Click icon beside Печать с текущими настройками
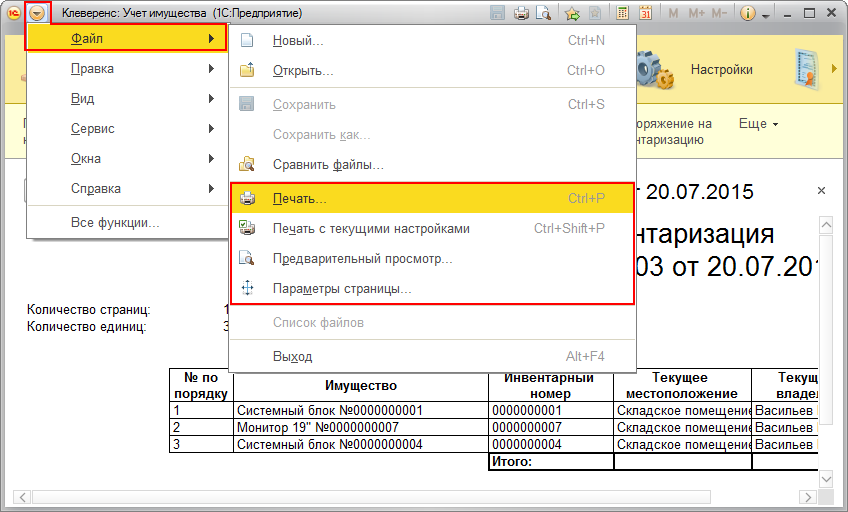This screenshot has height=512, width=848. point(247,228)
